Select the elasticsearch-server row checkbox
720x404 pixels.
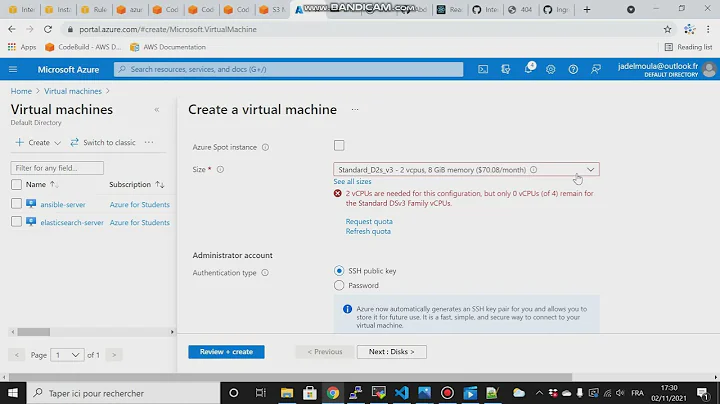[x=16, y=222]
